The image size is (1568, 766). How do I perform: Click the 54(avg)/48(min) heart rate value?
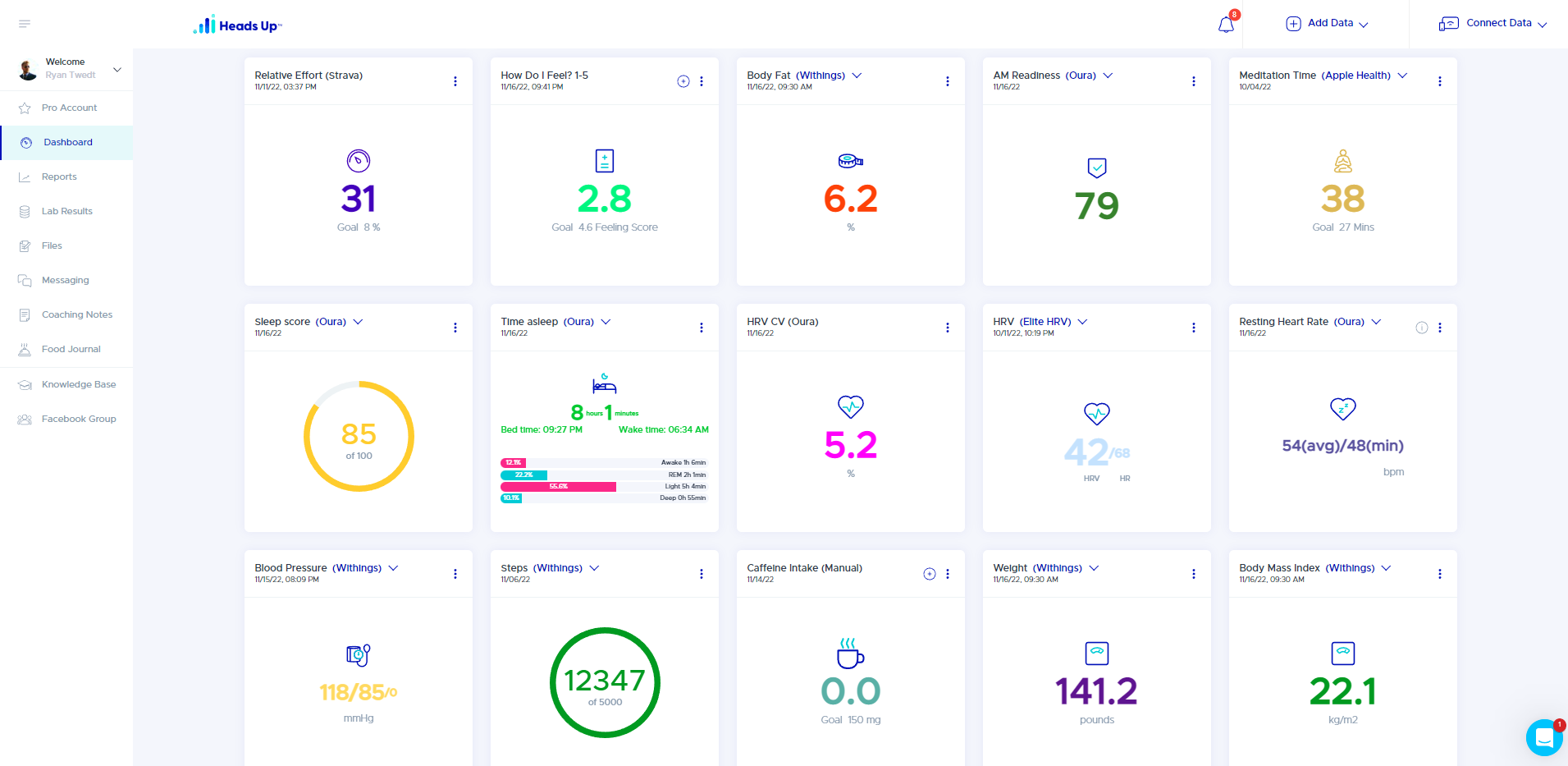point(1342,446)
